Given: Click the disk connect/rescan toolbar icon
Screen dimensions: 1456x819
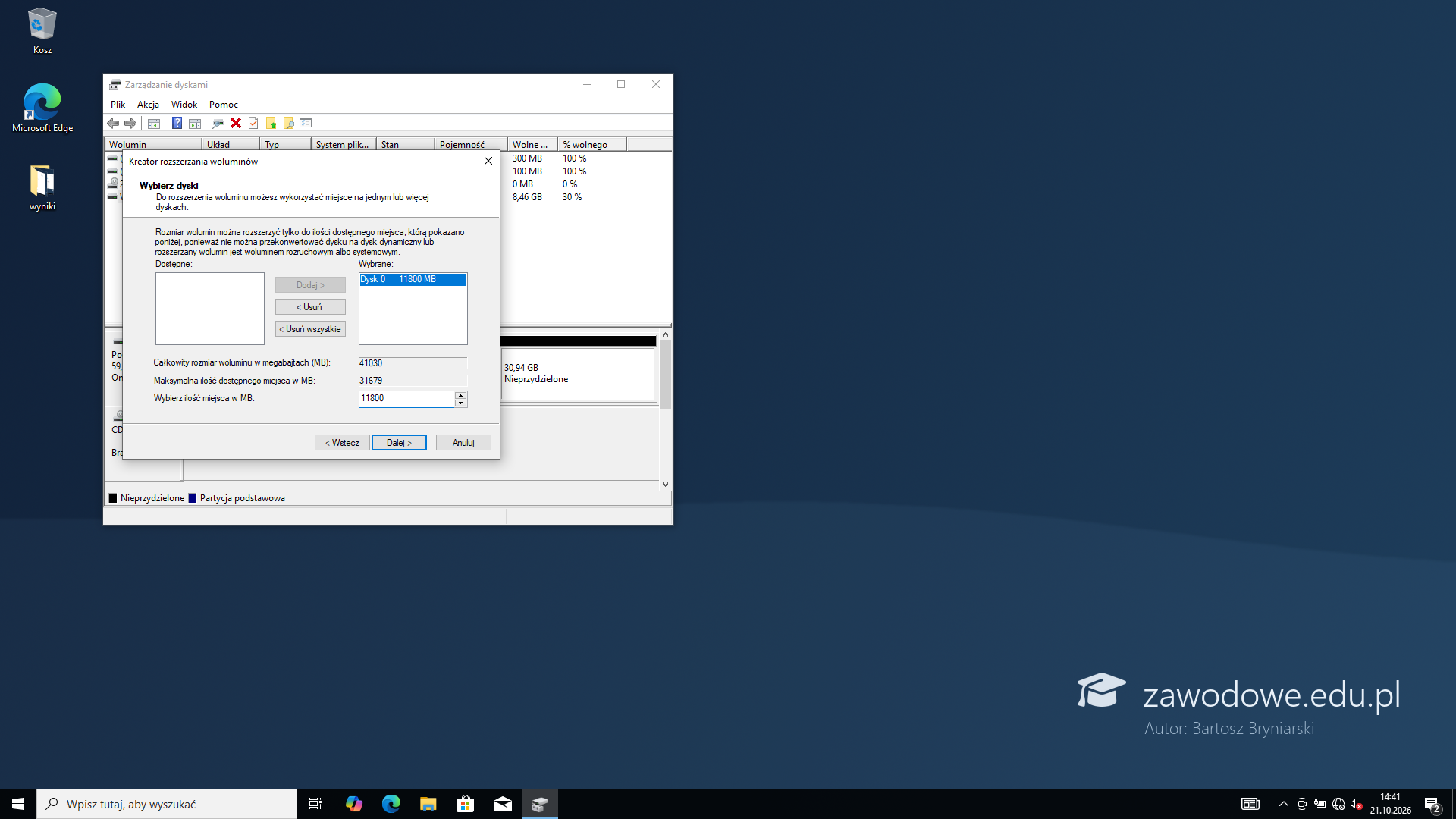Looking at the screenshot, I should pos(218,123).
